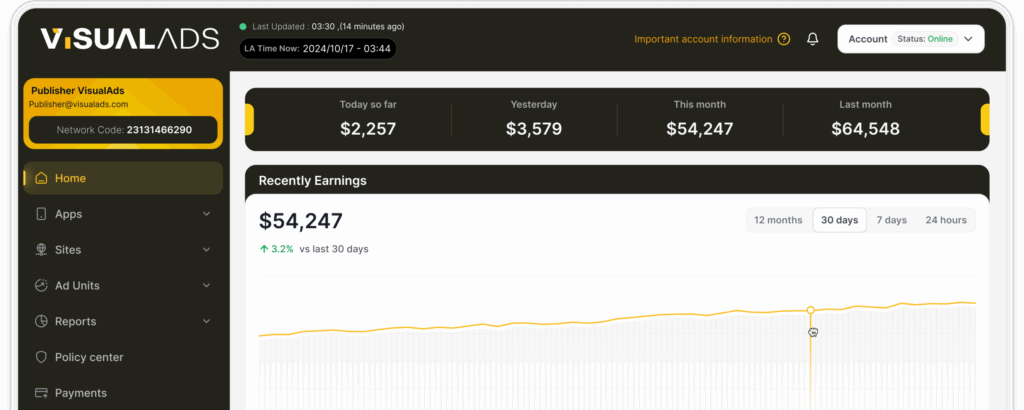Click the Ad Units icon
The image size is (1024, 410).
41,286
